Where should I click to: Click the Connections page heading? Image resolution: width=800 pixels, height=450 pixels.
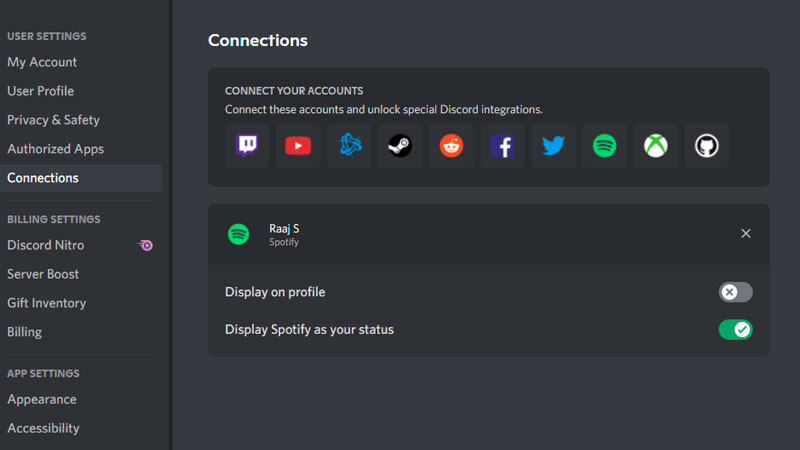point(258,40)
